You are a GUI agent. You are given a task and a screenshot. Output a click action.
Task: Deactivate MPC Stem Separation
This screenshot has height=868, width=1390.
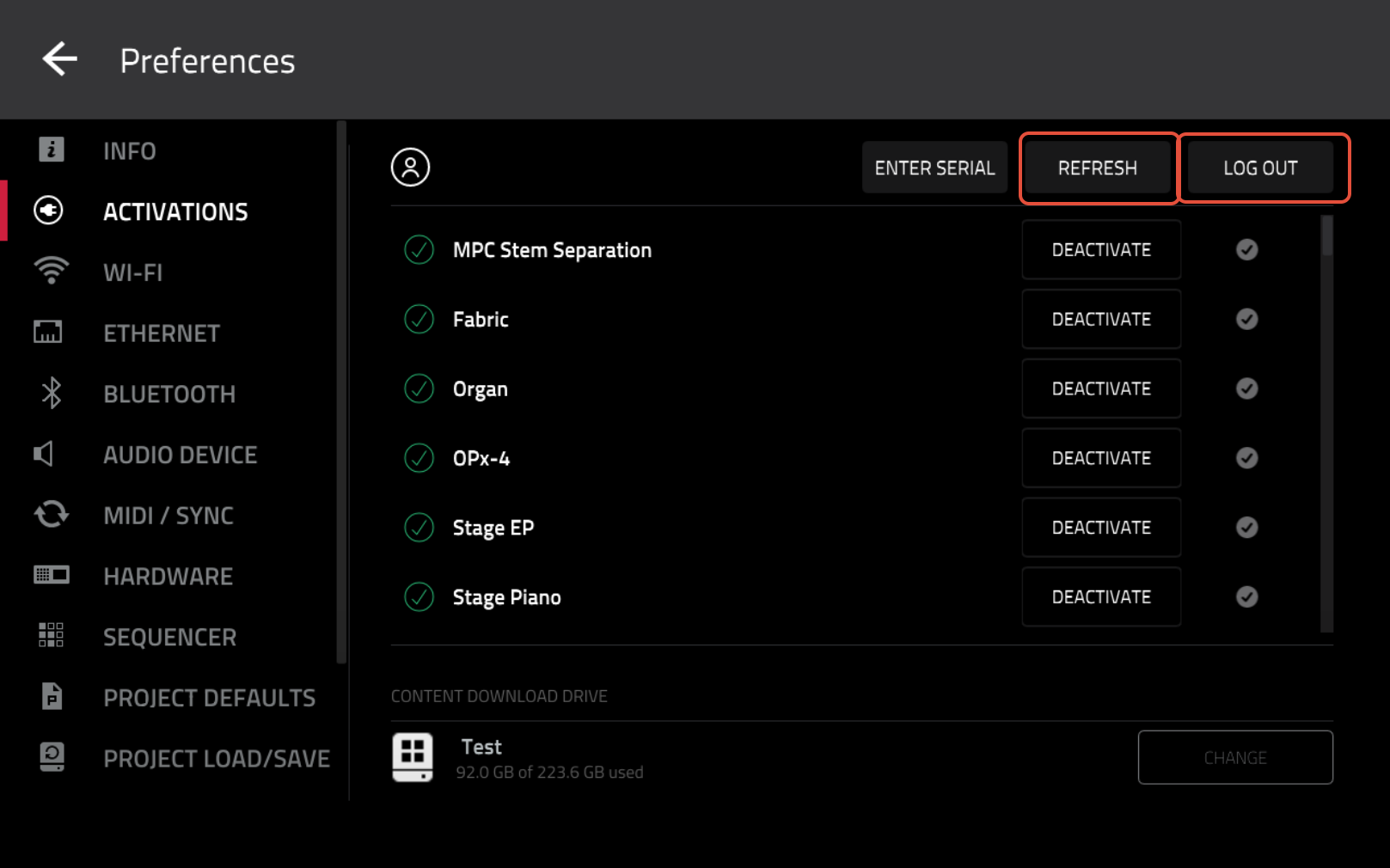pyautogui.click(x=1101, y=249)
